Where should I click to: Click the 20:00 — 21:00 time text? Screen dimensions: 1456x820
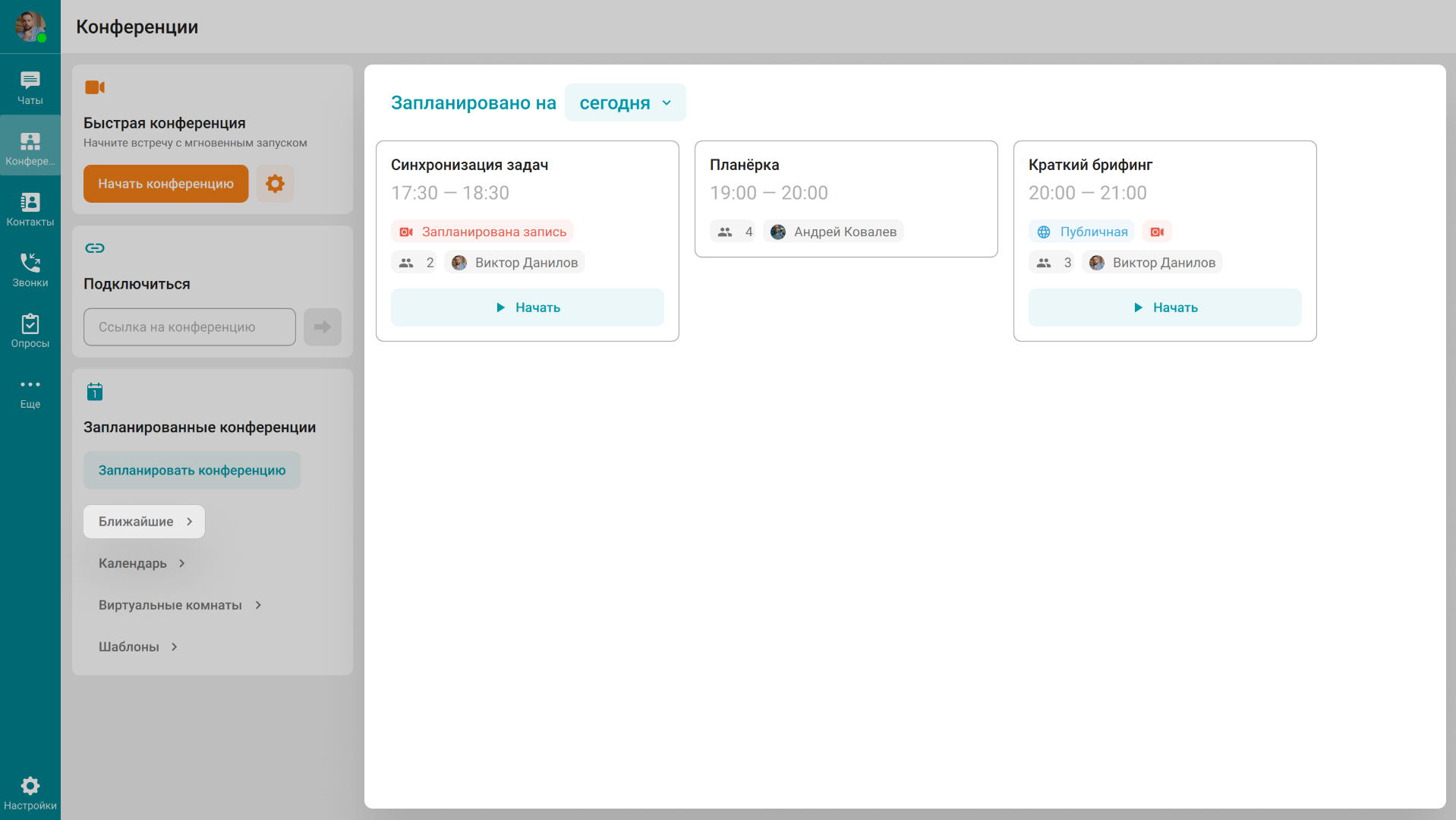tap(1087, 193)
